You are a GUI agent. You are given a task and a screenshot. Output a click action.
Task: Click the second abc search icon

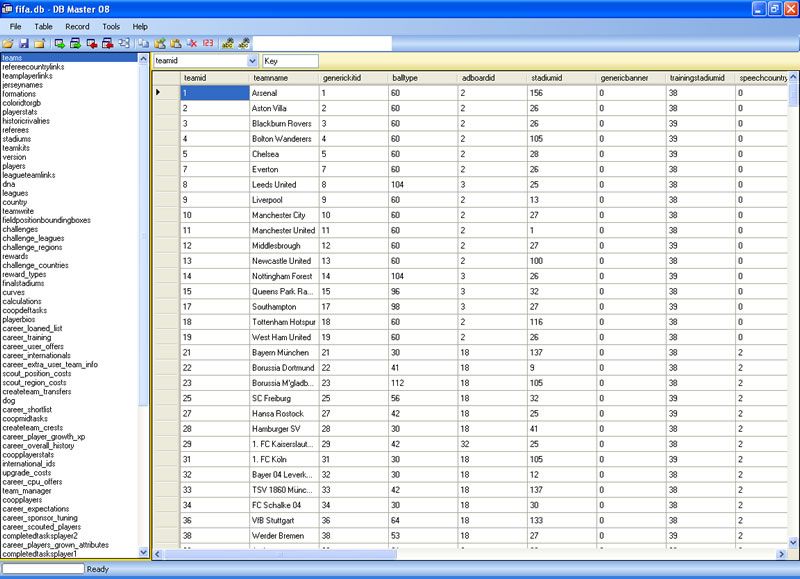244,44
